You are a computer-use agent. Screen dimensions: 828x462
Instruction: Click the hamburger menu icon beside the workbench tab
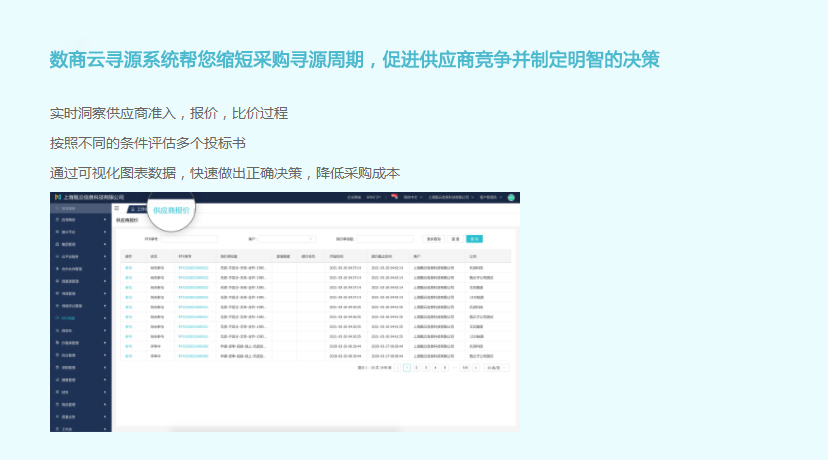pos(117,209)
